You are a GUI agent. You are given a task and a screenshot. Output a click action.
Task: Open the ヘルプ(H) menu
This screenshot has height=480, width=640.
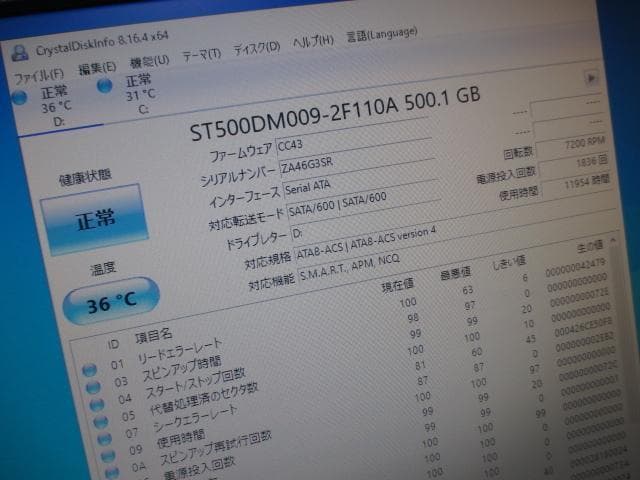(x=313, y=42)
